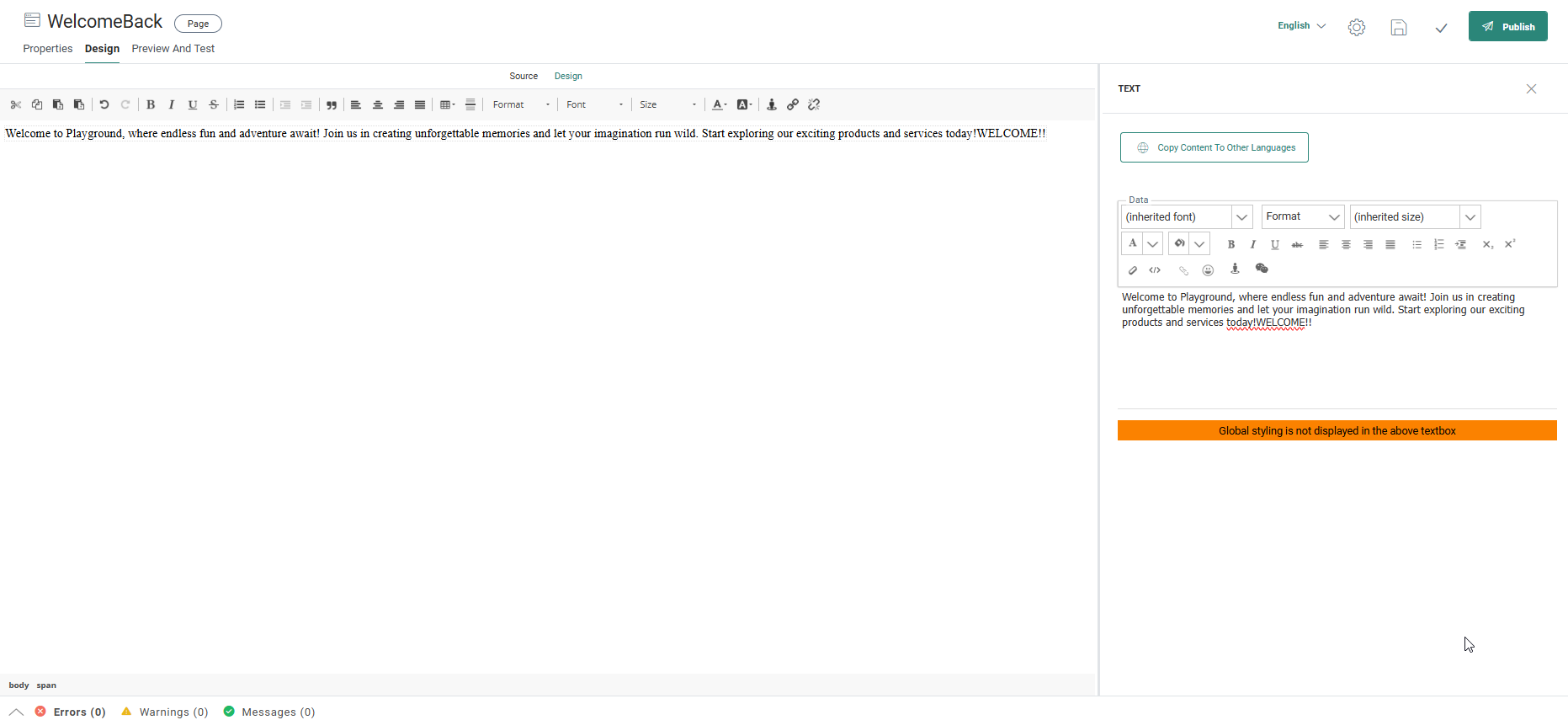
Task: Insert a block quote in the editor
Action: coord(332,104)
